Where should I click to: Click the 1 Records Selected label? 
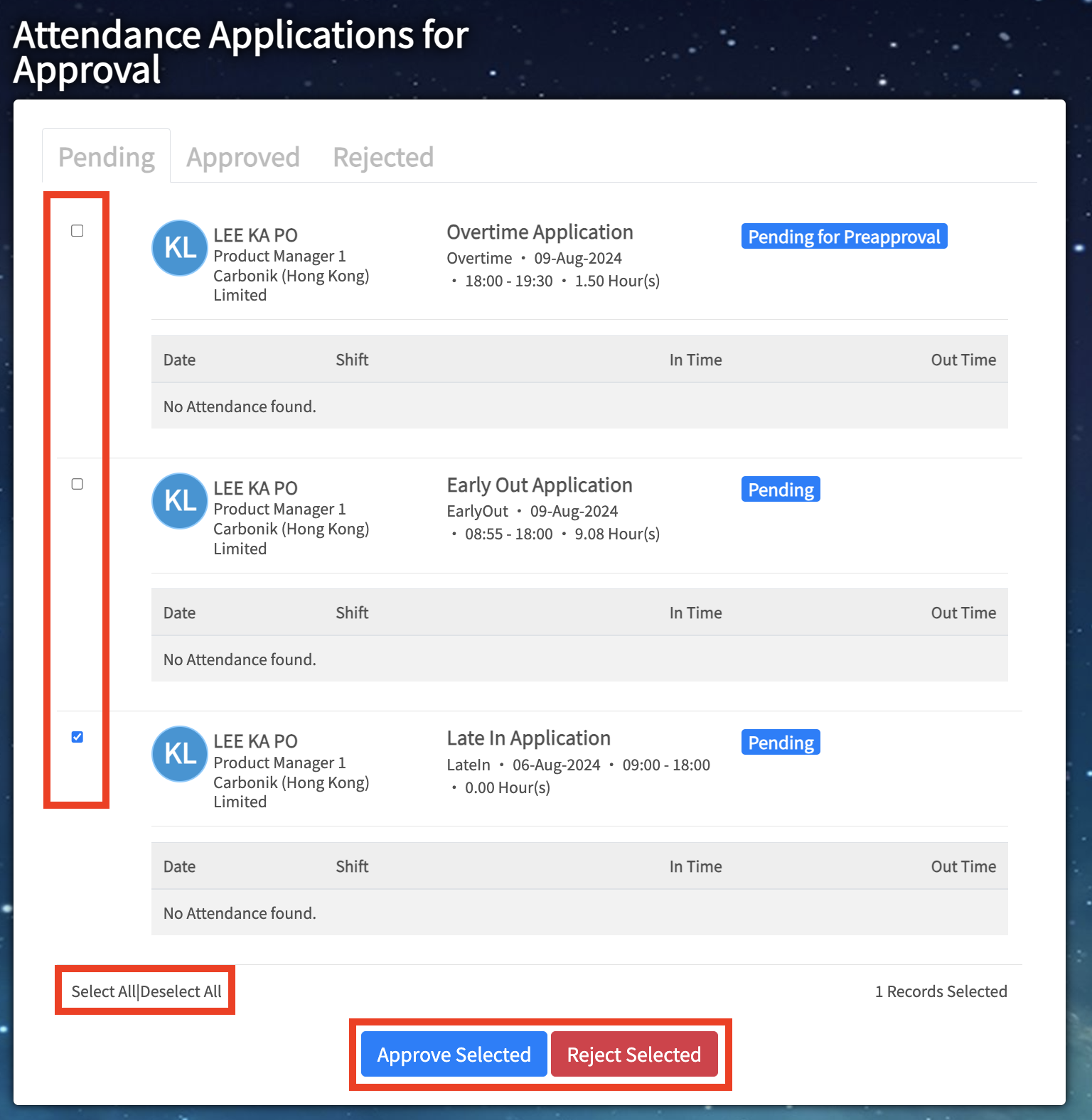[941, 991]
